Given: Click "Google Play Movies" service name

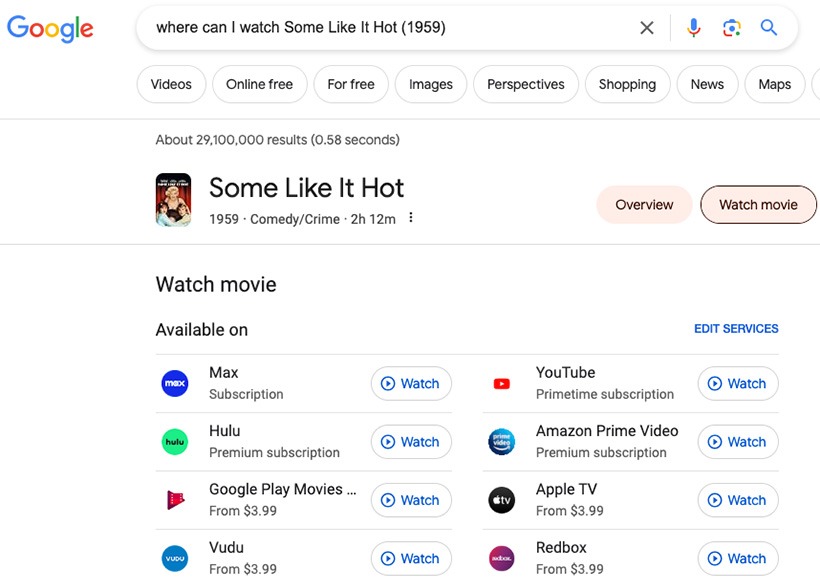Looking at the screenshot, I should 282,489.
